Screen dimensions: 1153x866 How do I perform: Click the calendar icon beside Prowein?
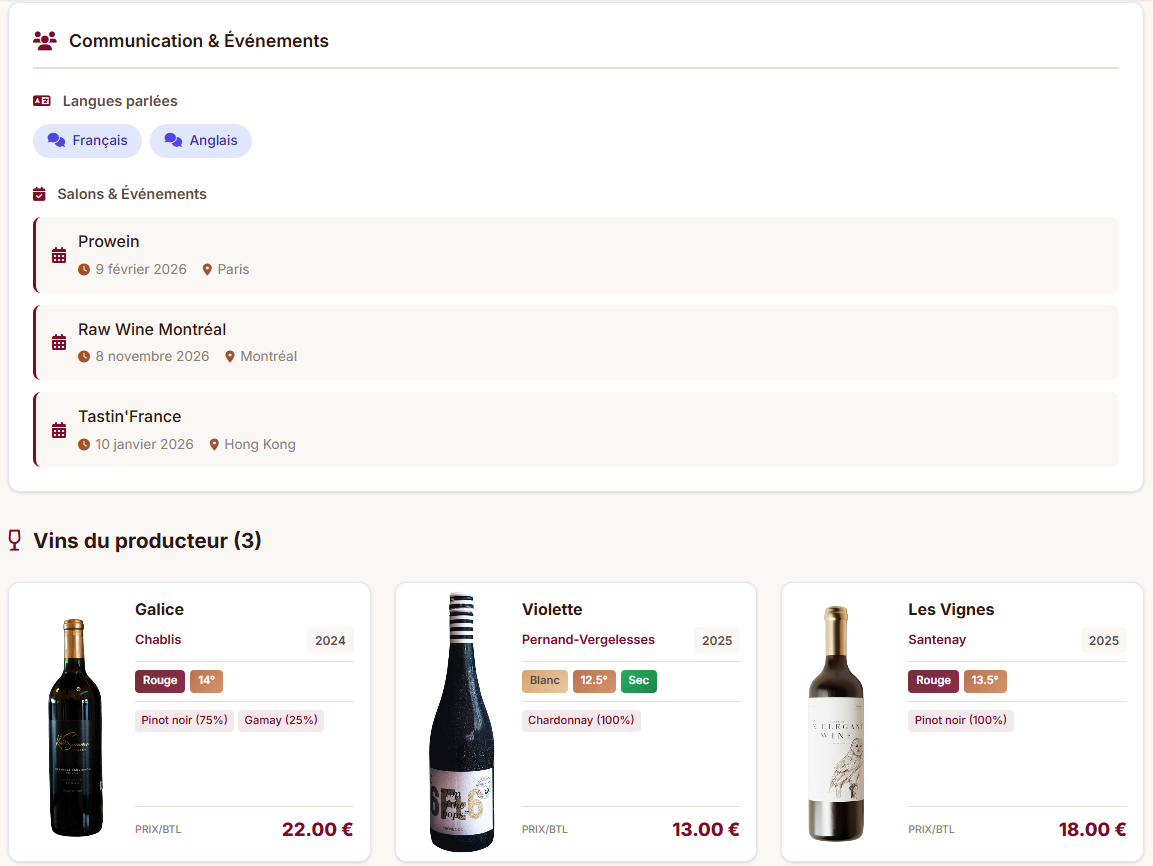point(59,255)
